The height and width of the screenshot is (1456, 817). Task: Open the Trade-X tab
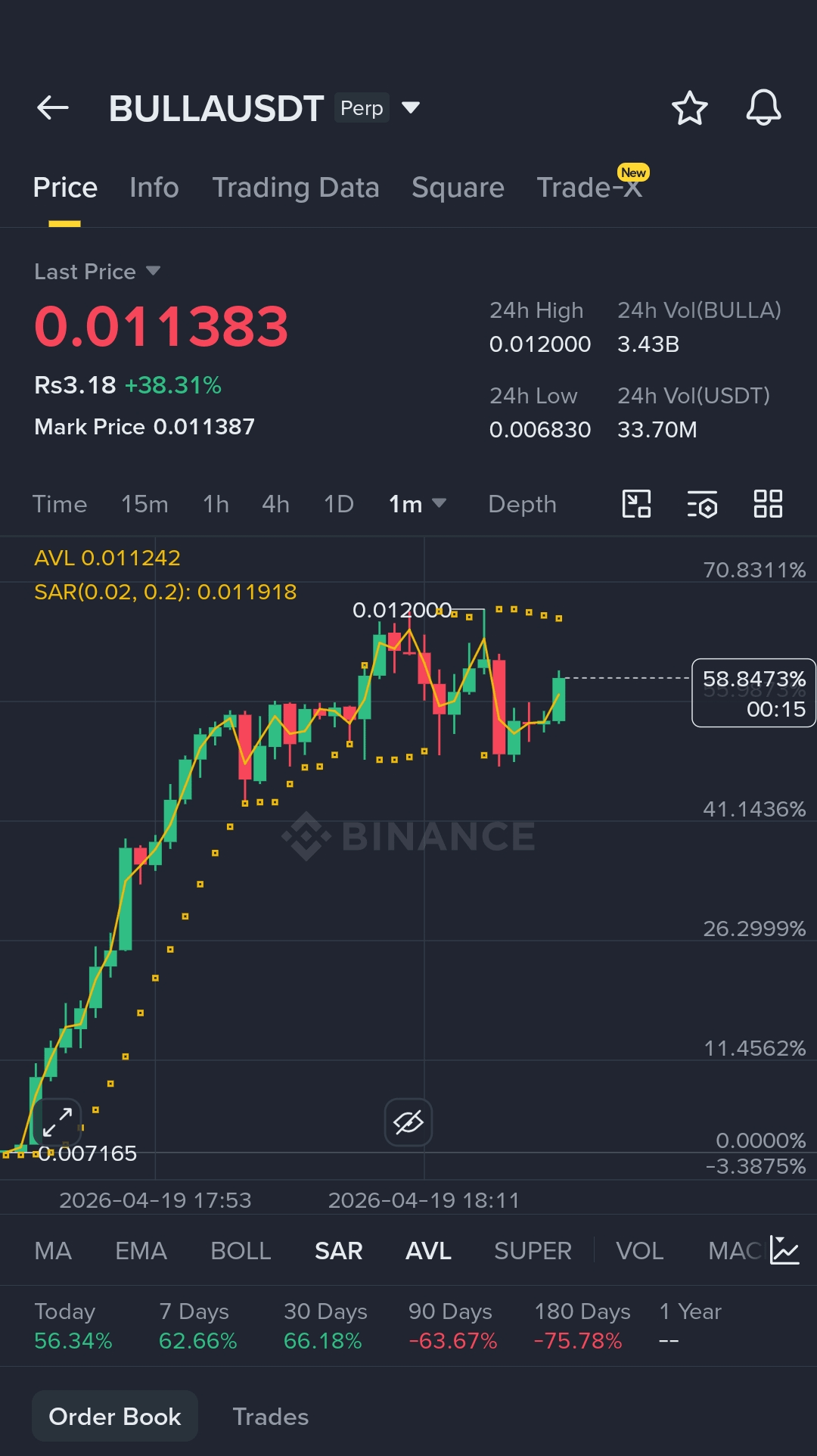(590, 188)
